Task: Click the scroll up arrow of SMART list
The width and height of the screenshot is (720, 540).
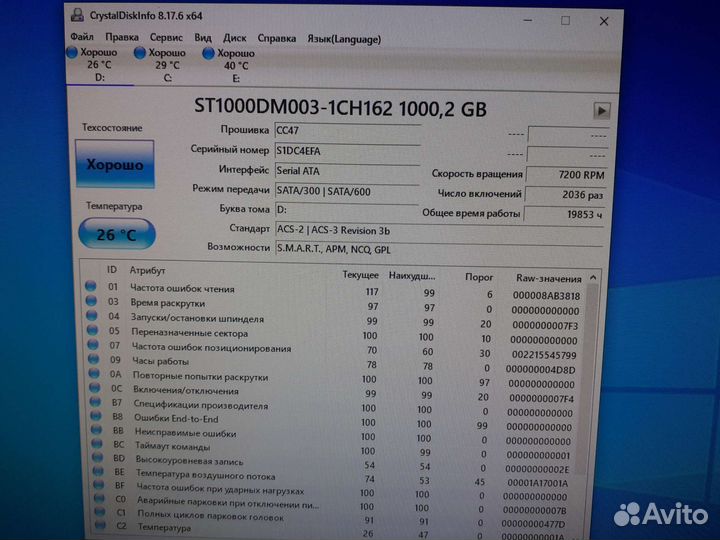Action: point(593,277)
